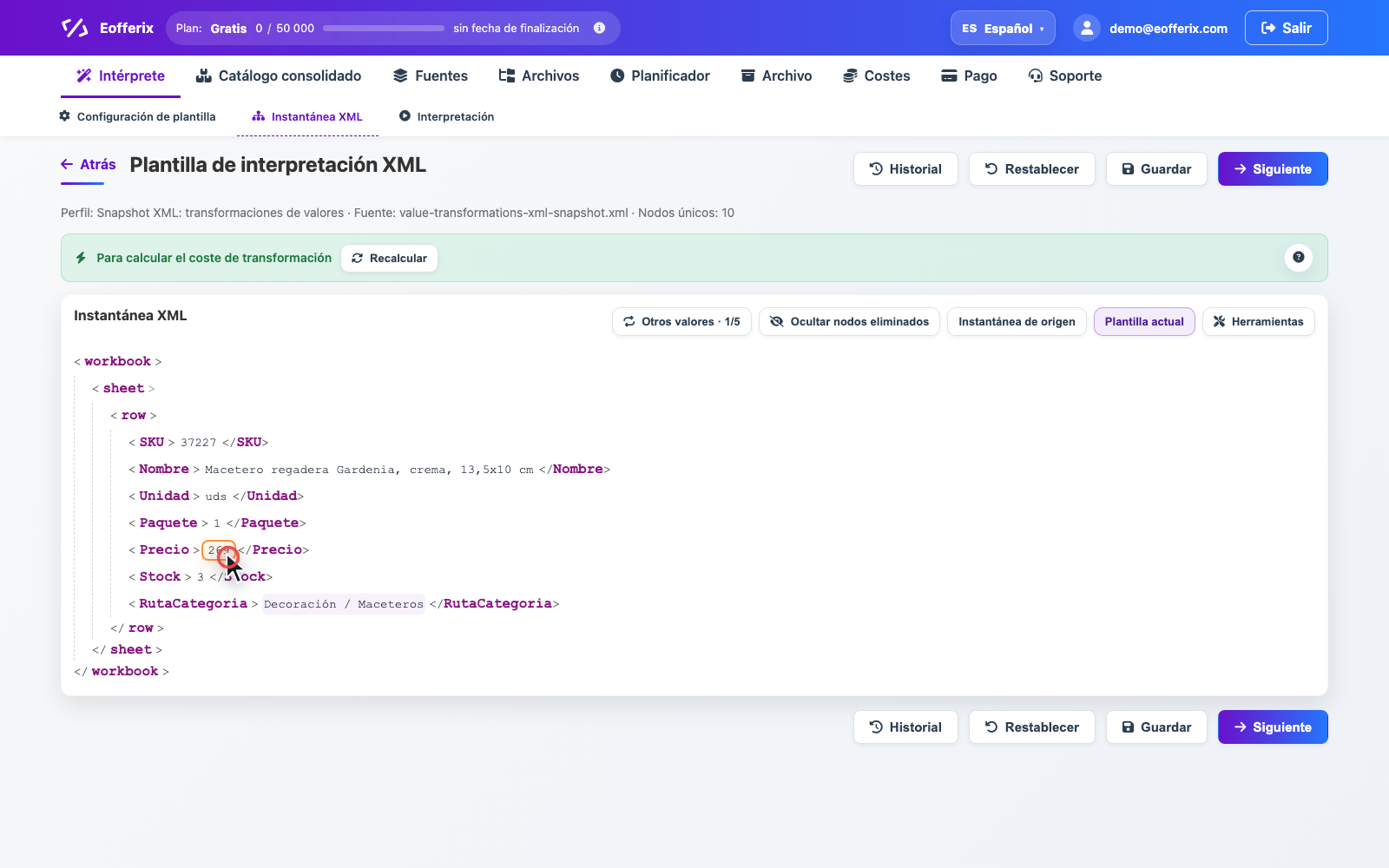This screenshot has height=868, width=1389.
Task: Proceed with the top Siguiente button
Action: point(1273,169)
